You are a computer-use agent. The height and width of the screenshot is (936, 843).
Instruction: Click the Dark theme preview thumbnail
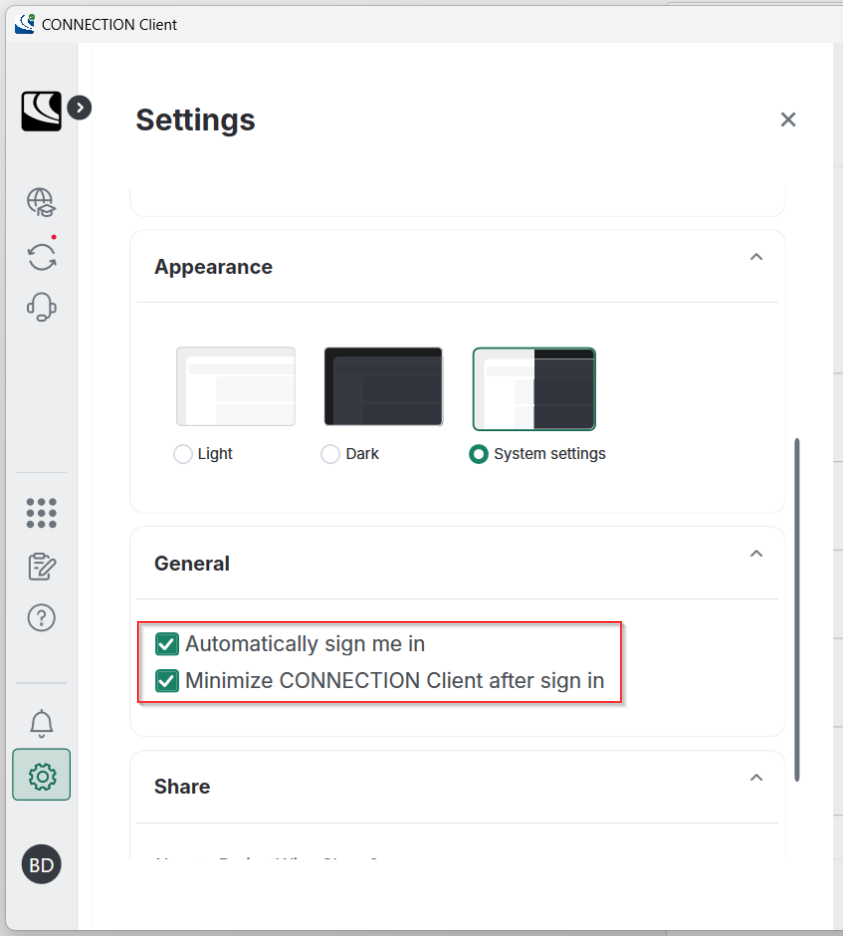[x=383, y=386]
